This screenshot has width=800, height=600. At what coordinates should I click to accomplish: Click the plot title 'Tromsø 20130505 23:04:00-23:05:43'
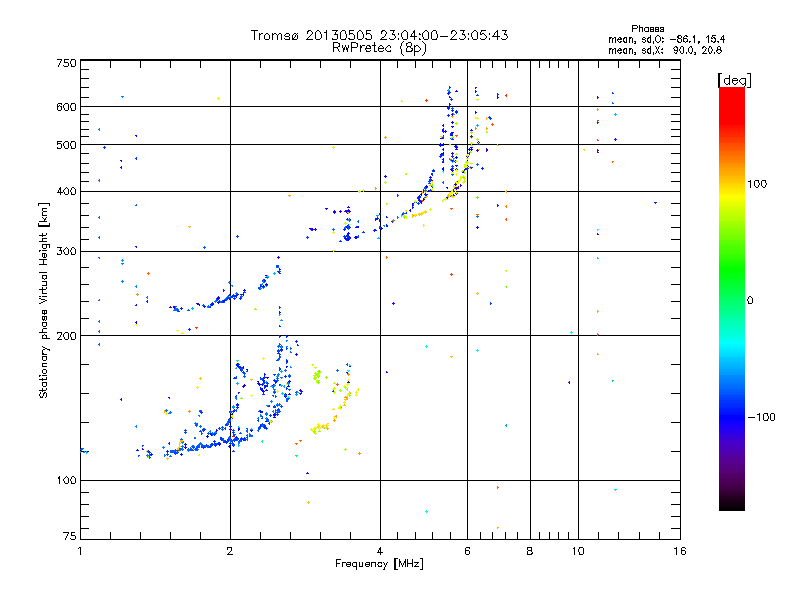coord(380,35)
